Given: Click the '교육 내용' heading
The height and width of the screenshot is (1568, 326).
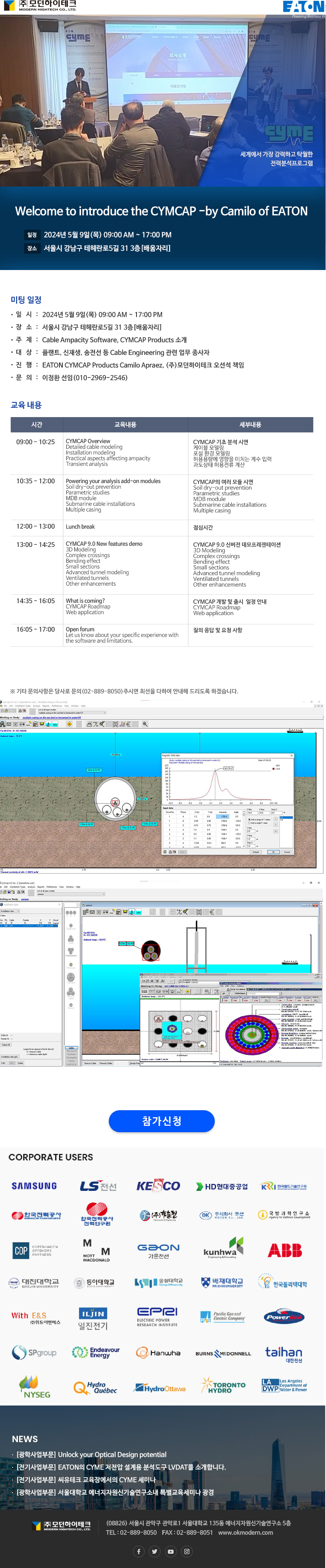Looking at the screenshot, I should point(26,405).
